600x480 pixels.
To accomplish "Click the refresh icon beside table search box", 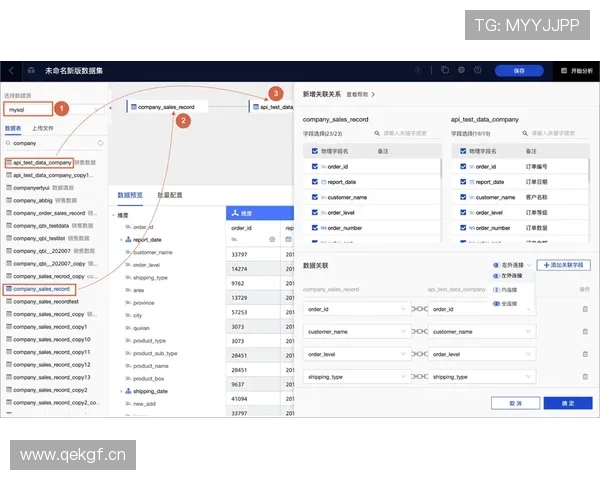I will 99,143.
